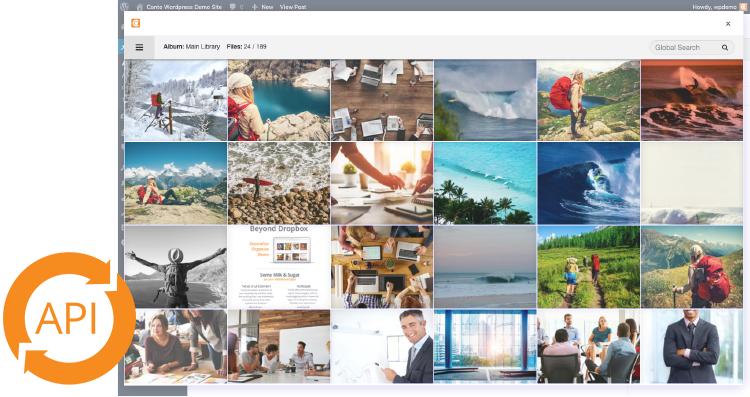The height and width of the screenshot is (397, 750).
Task: Select the woman overlooking turquoise lake photo
Action: click(279, 100)
